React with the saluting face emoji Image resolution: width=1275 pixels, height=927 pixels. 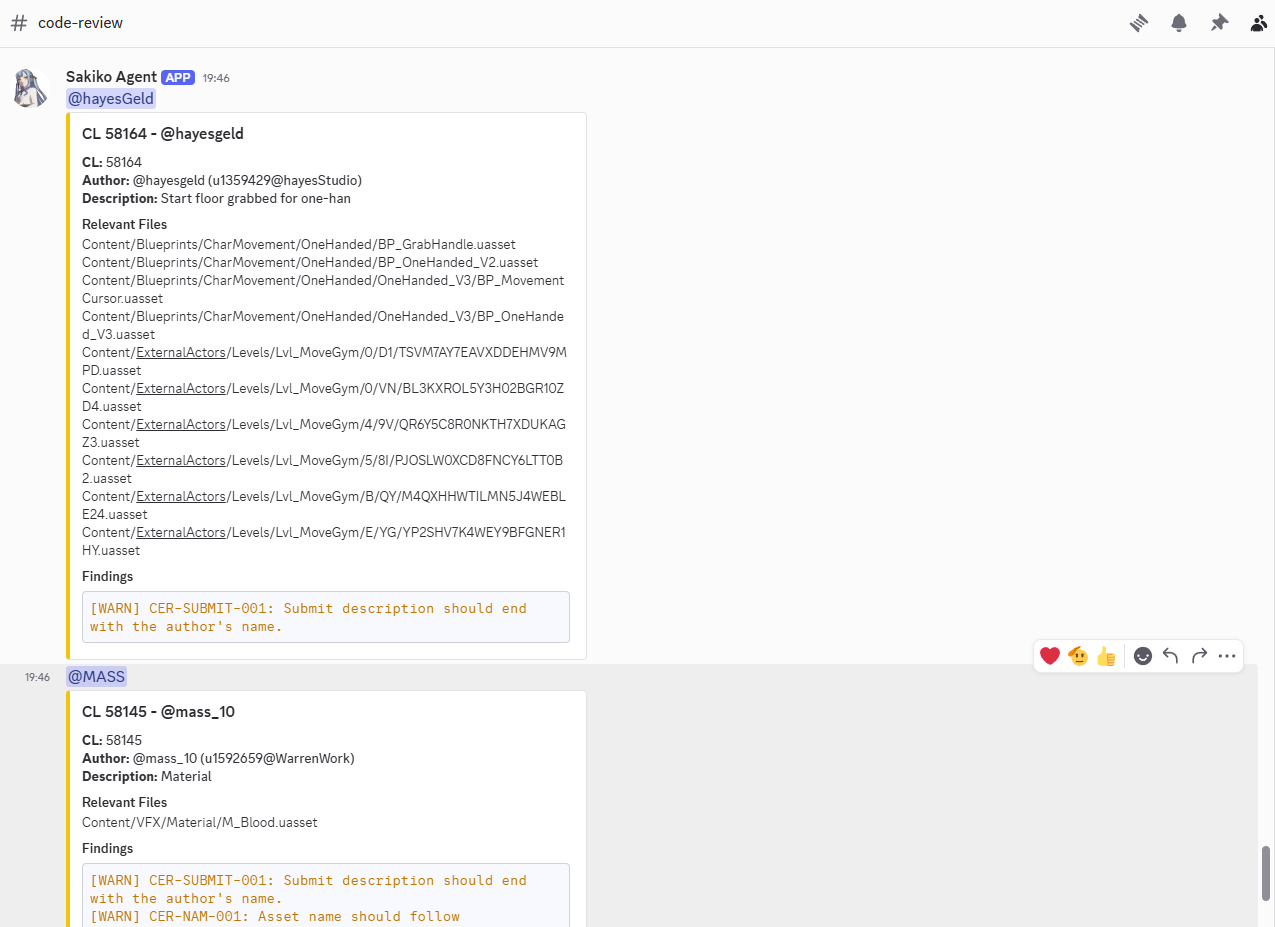click(1078, 656)
